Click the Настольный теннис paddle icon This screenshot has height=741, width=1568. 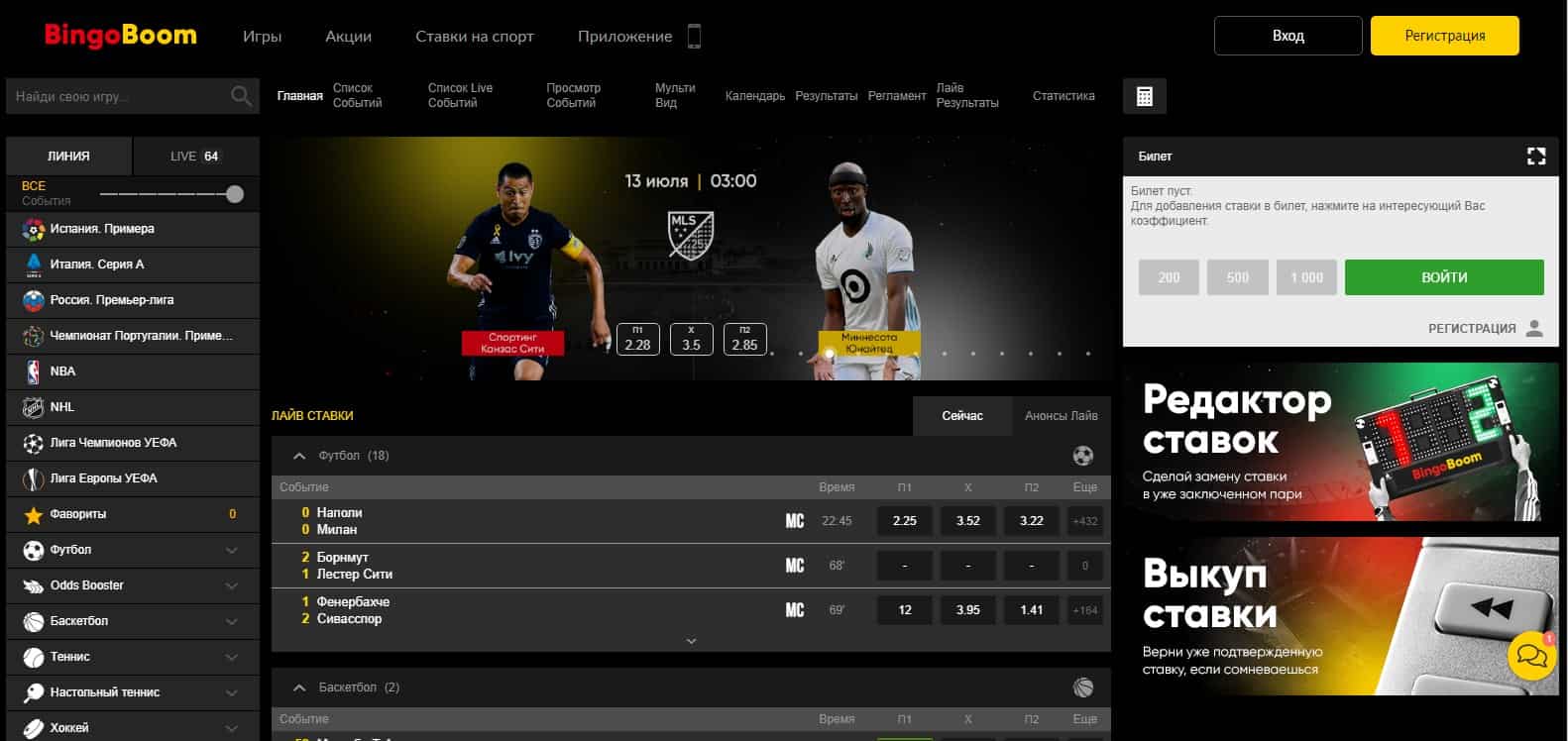(34, 692)
